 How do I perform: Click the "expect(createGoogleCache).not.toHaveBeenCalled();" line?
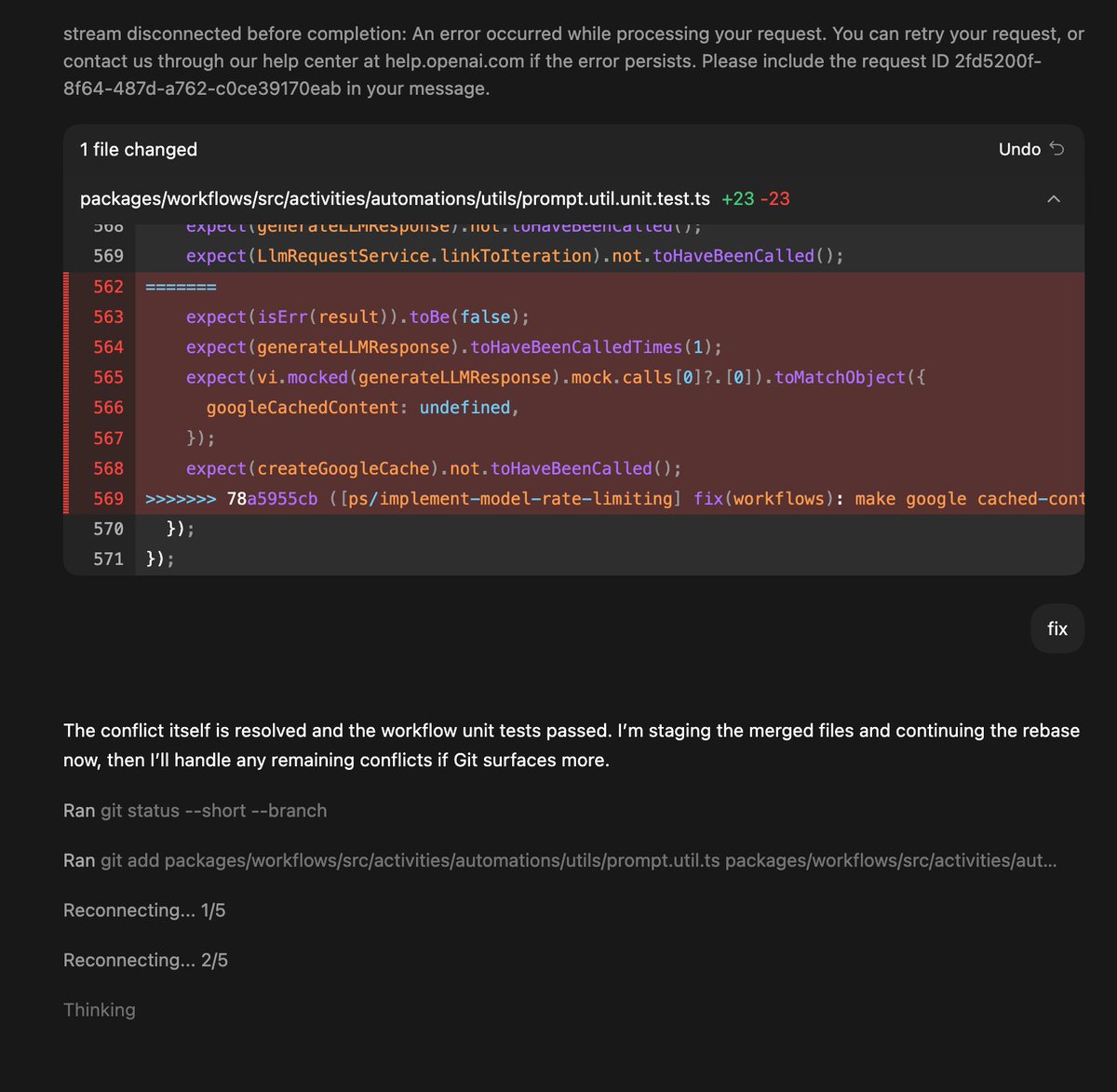tap(434, 468)
